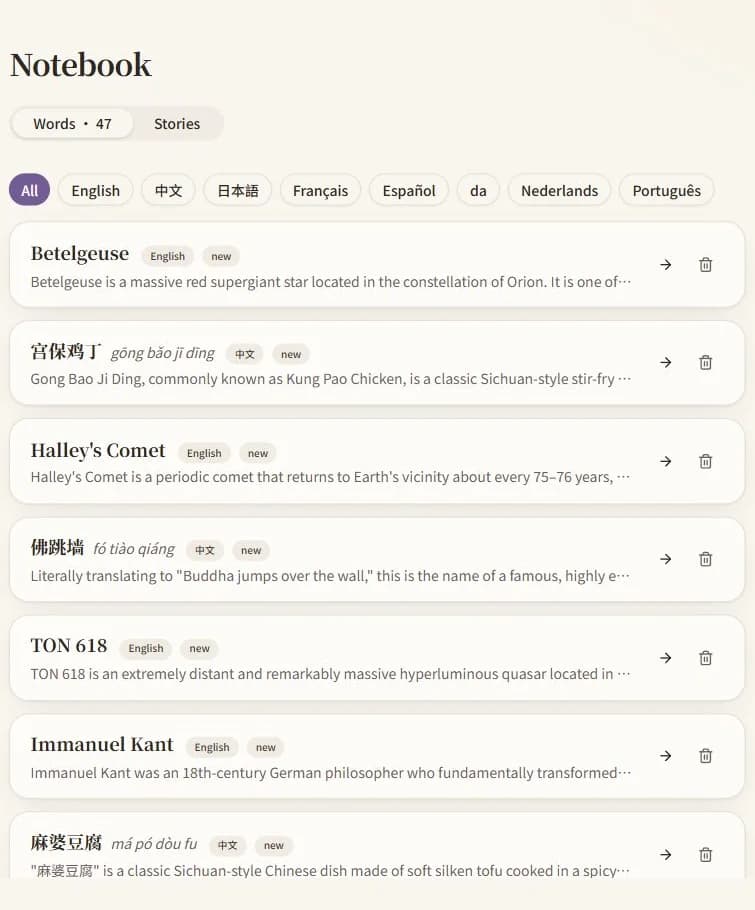Delete the 宫保鸡丁 entry trash icon
755x910 pixels.
click(705, 363)
